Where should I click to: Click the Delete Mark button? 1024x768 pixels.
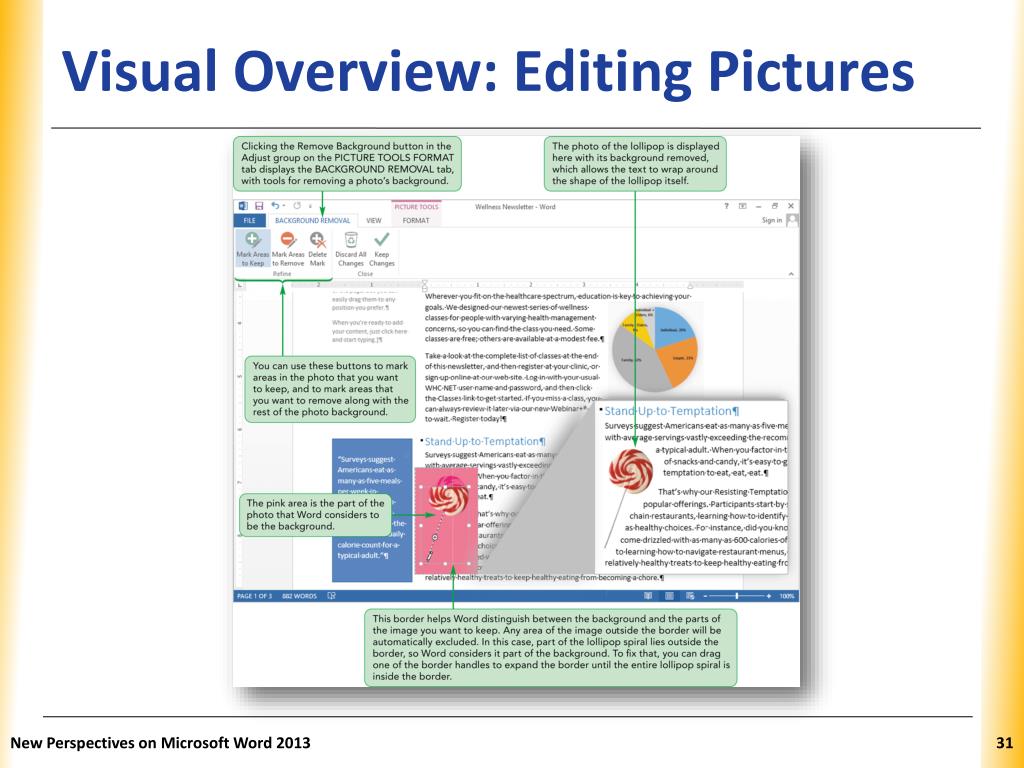point(317,249)
